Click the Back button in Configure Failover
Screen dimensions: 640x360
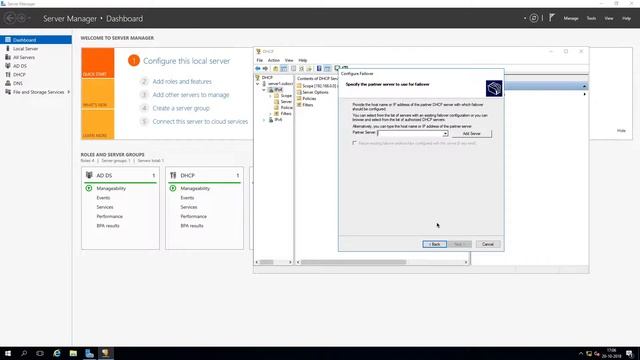(x=435, y=244)
